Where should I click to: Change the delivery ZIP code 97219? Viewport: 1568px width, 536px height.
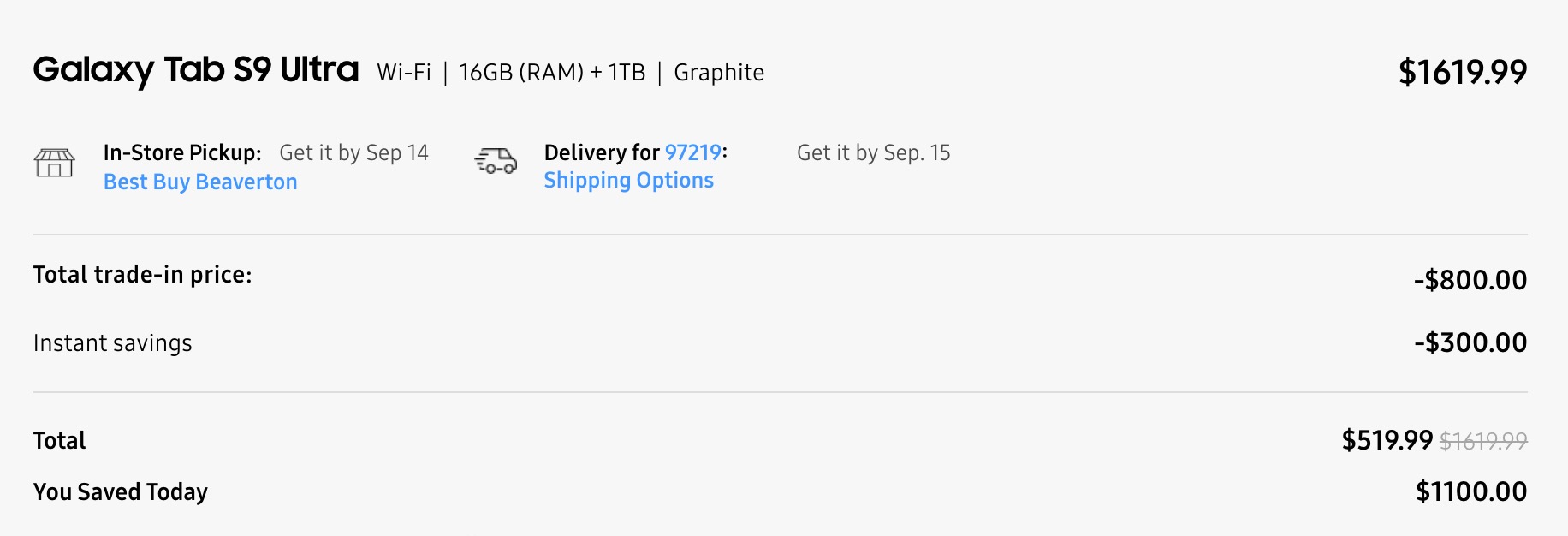(x=693, y=152)
